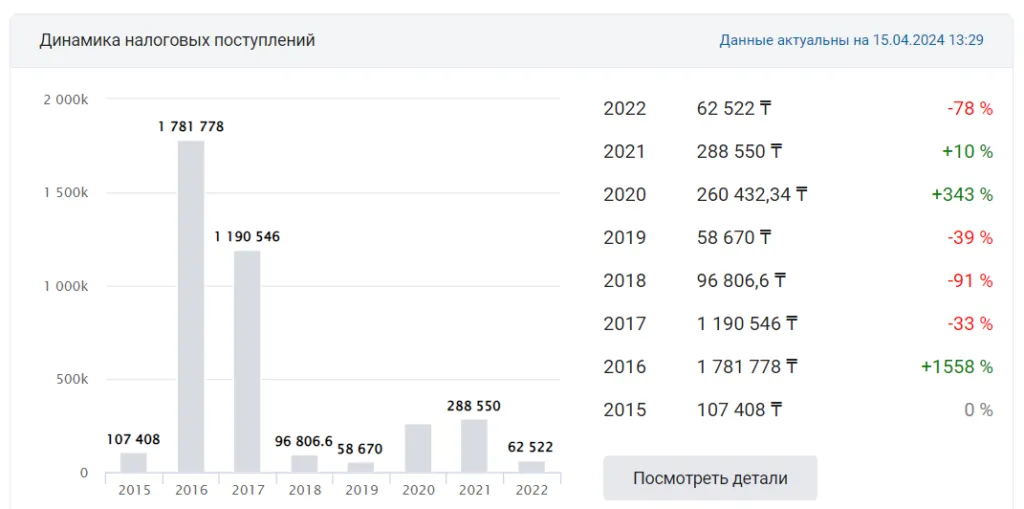
Task: Click the 2021 bar in the chart
Action: 474,445
